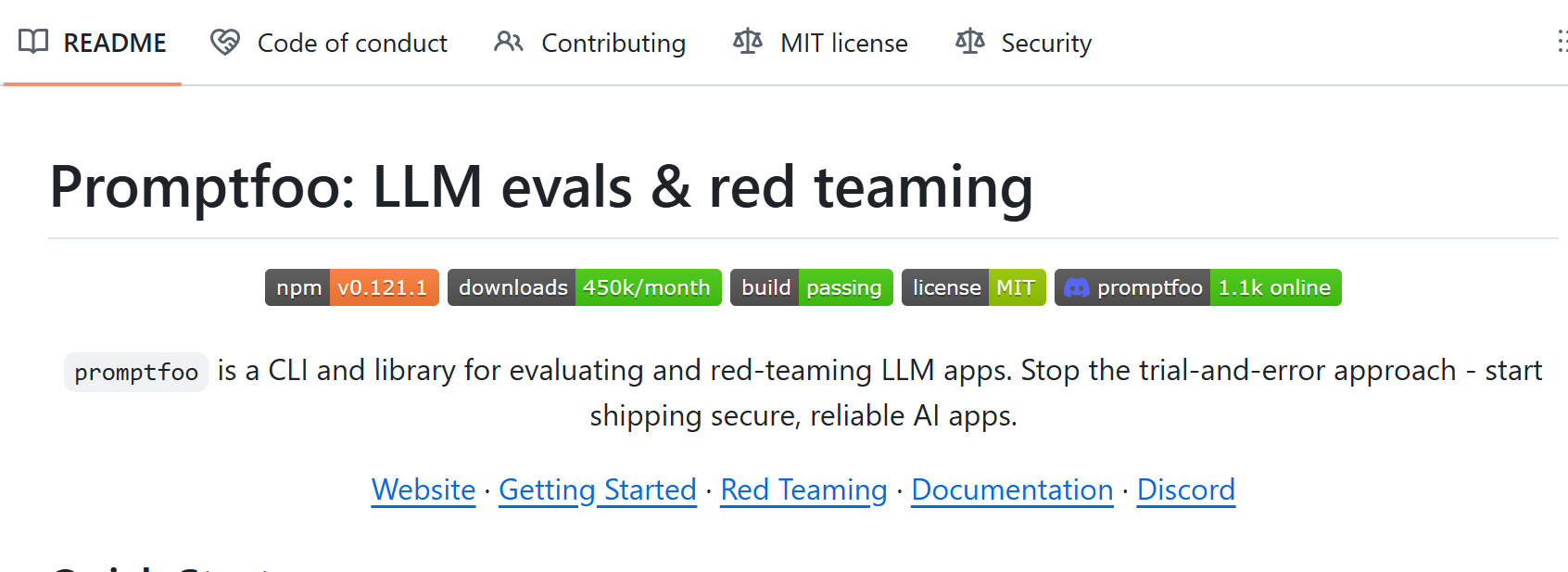Viewport: 1568px width, 572px height.
Task: Click the Security scale icon
Action: pyautogui.click(x=969, y=42)
